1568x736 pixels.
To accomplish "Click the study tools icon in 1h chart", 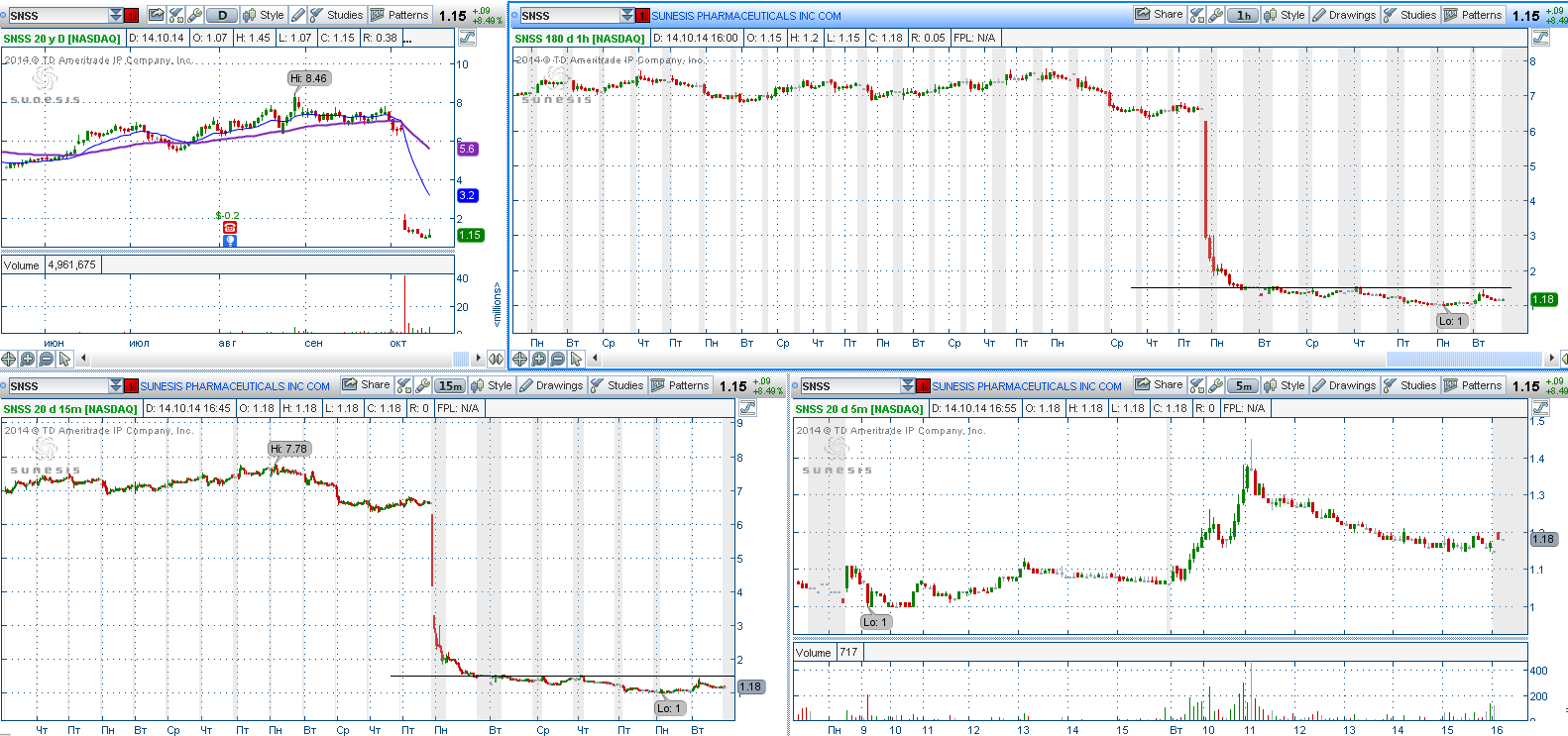I will pos(1197,15).
